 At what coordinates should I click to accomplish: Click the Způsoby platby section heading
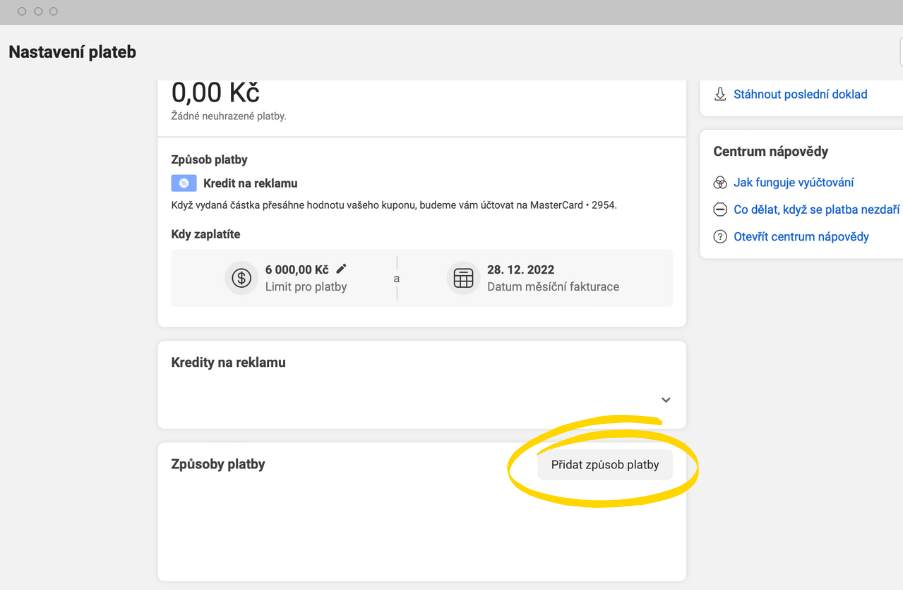pyautogui.click(x=218, y=464)
